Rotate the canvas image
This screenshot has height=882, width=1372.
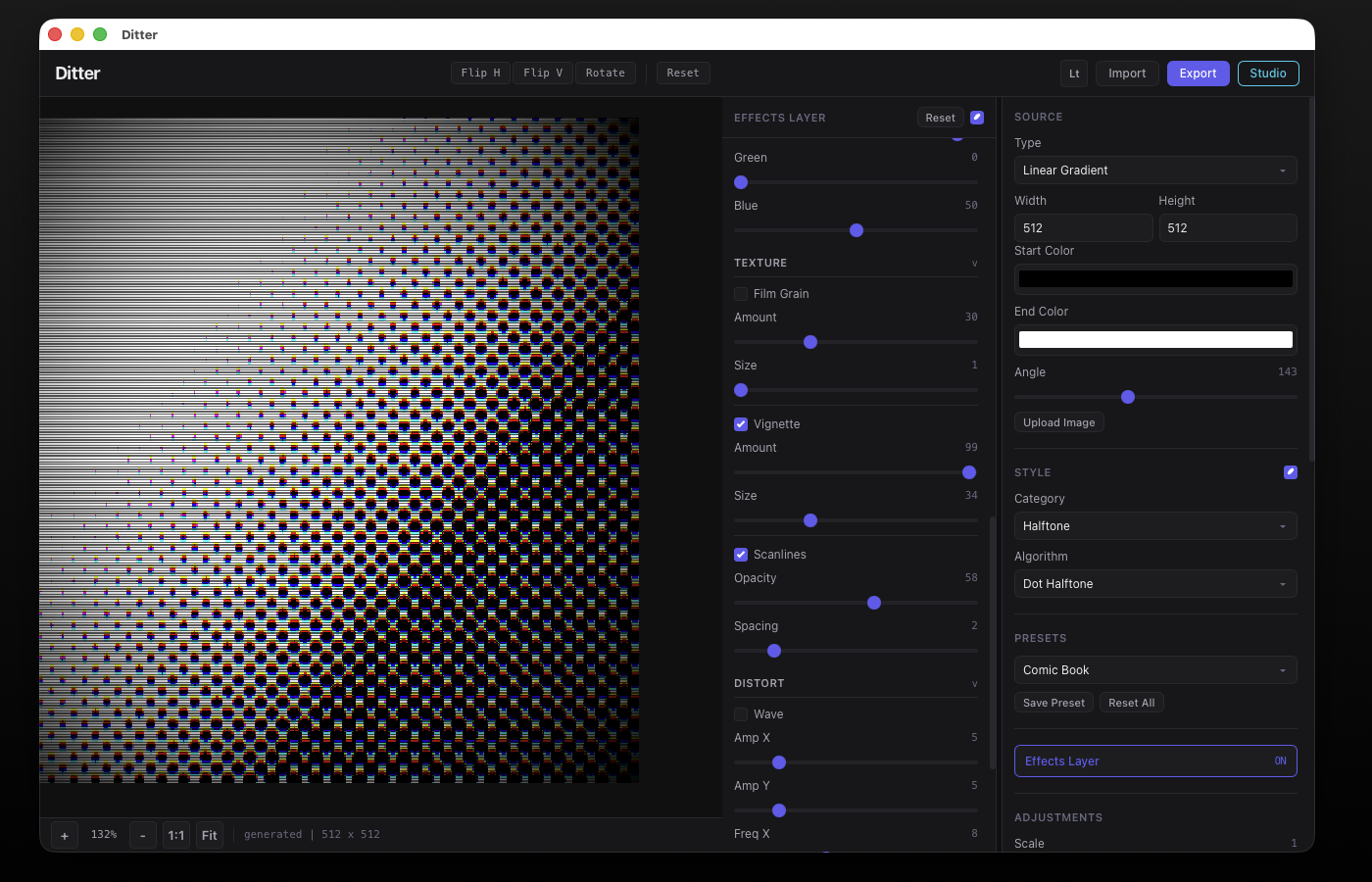[x=605, y=73]
